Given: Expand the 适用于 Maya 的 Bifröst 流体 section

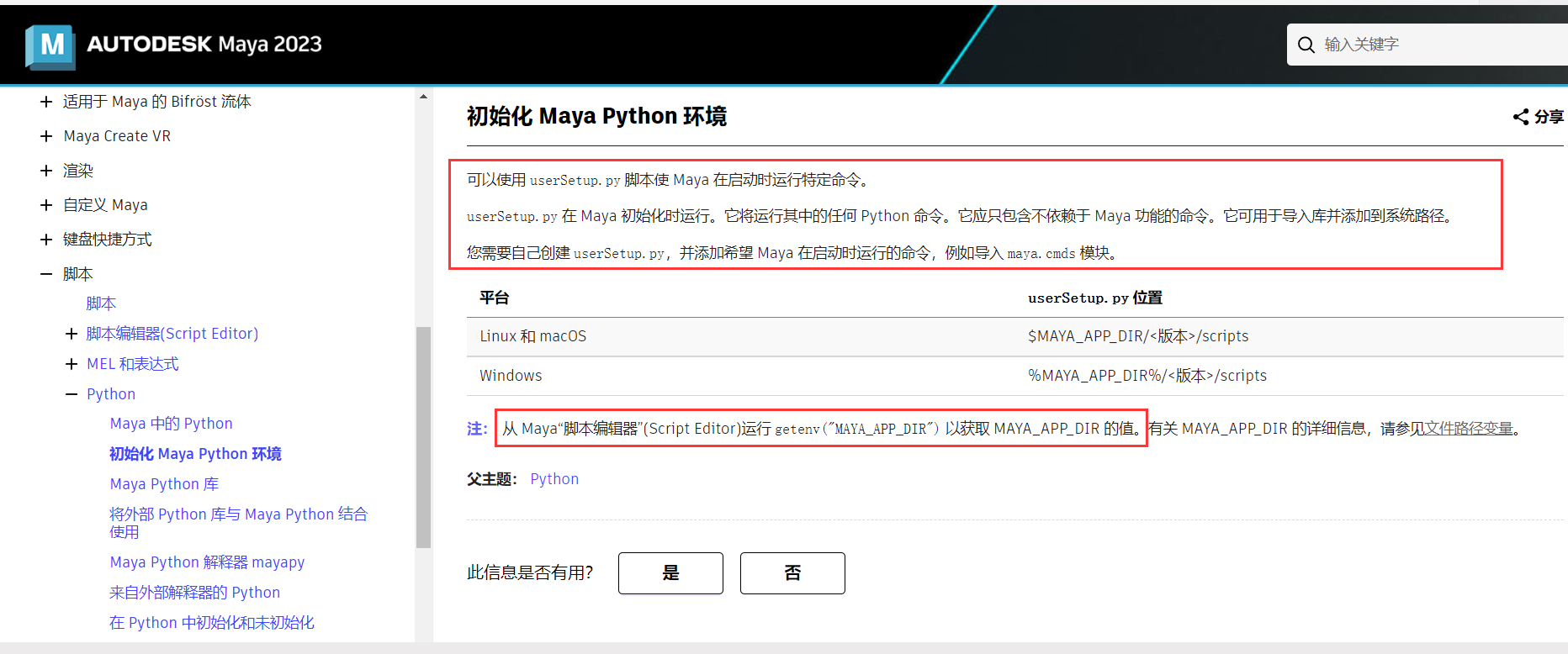Looking at the screenshot, I should coord(46,102).
